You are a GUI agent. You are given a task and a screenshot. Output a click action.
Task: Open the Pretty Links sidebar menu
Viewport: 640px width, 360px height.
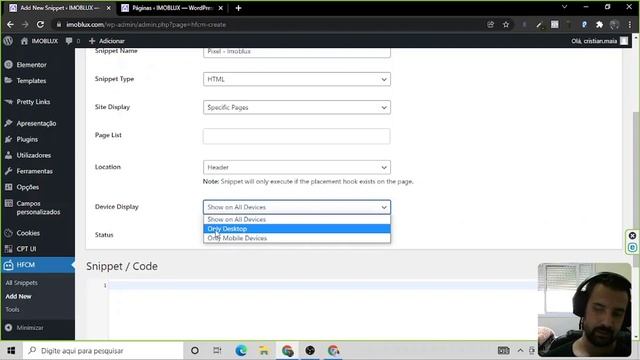33,102
